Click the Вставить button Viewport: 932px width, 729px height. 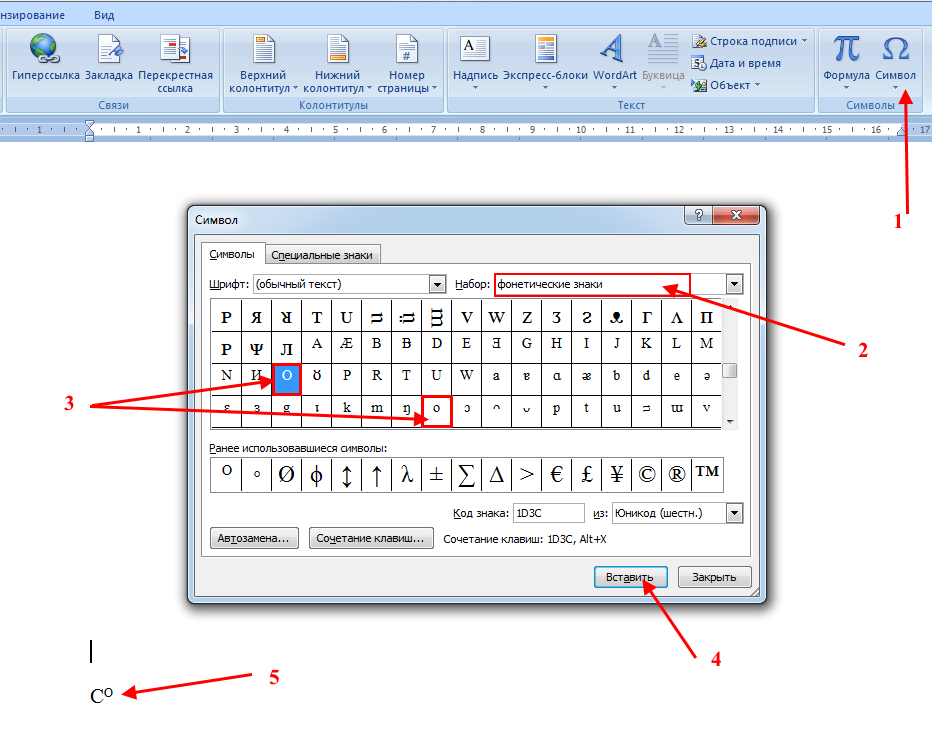point(630,577)
